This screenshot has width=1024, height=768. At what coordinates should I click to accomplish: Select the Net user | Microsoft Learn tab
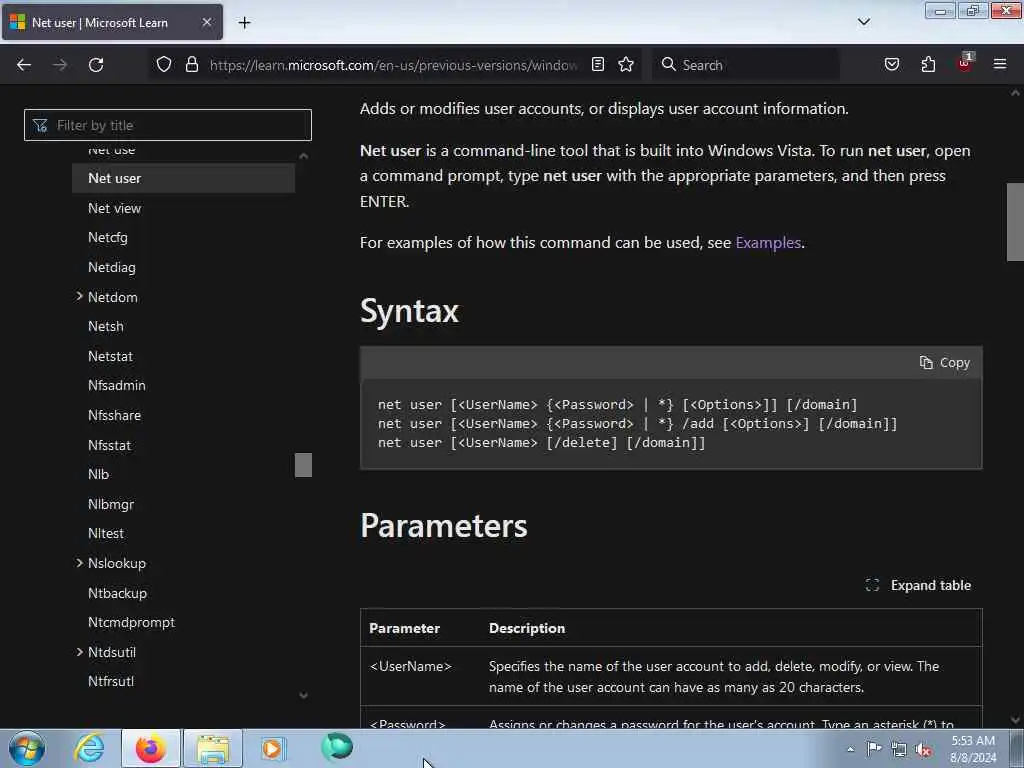point(112,22)
